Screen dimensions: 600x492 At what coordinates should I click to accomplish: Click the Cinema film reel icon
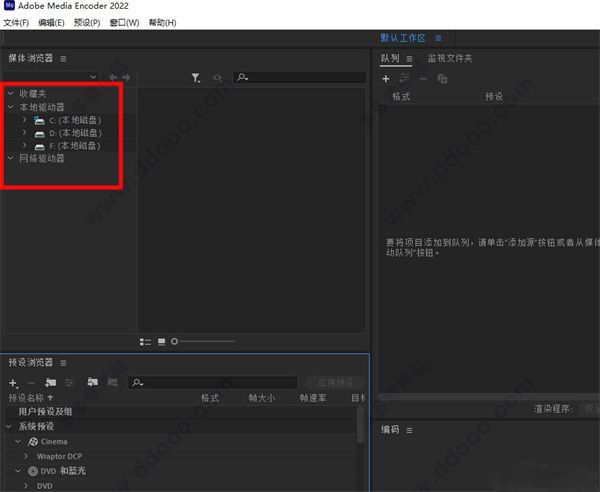(x=33, y=442)
